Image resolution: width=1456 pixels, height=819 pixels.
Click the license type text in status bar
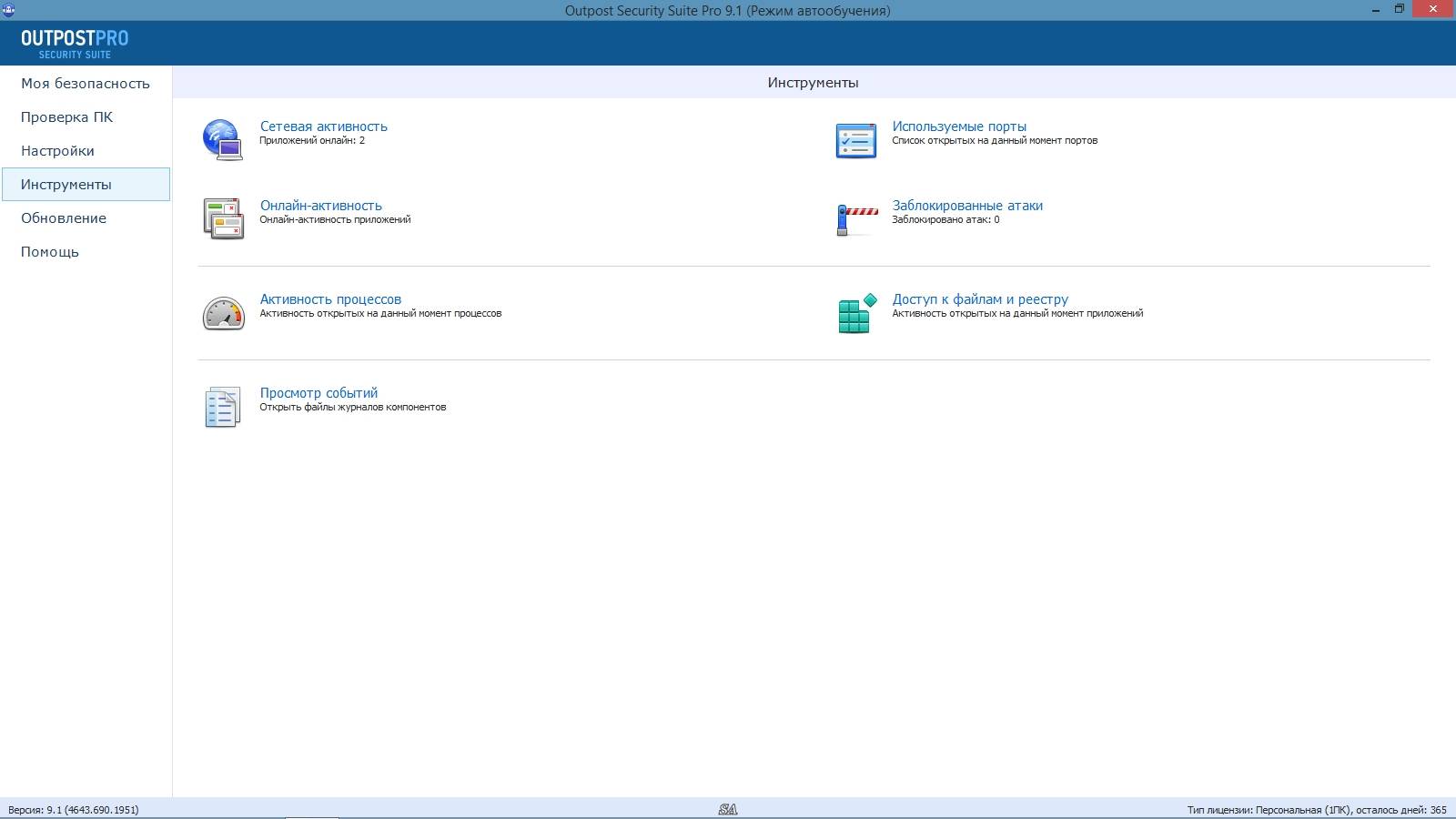tap(1317, 810)
